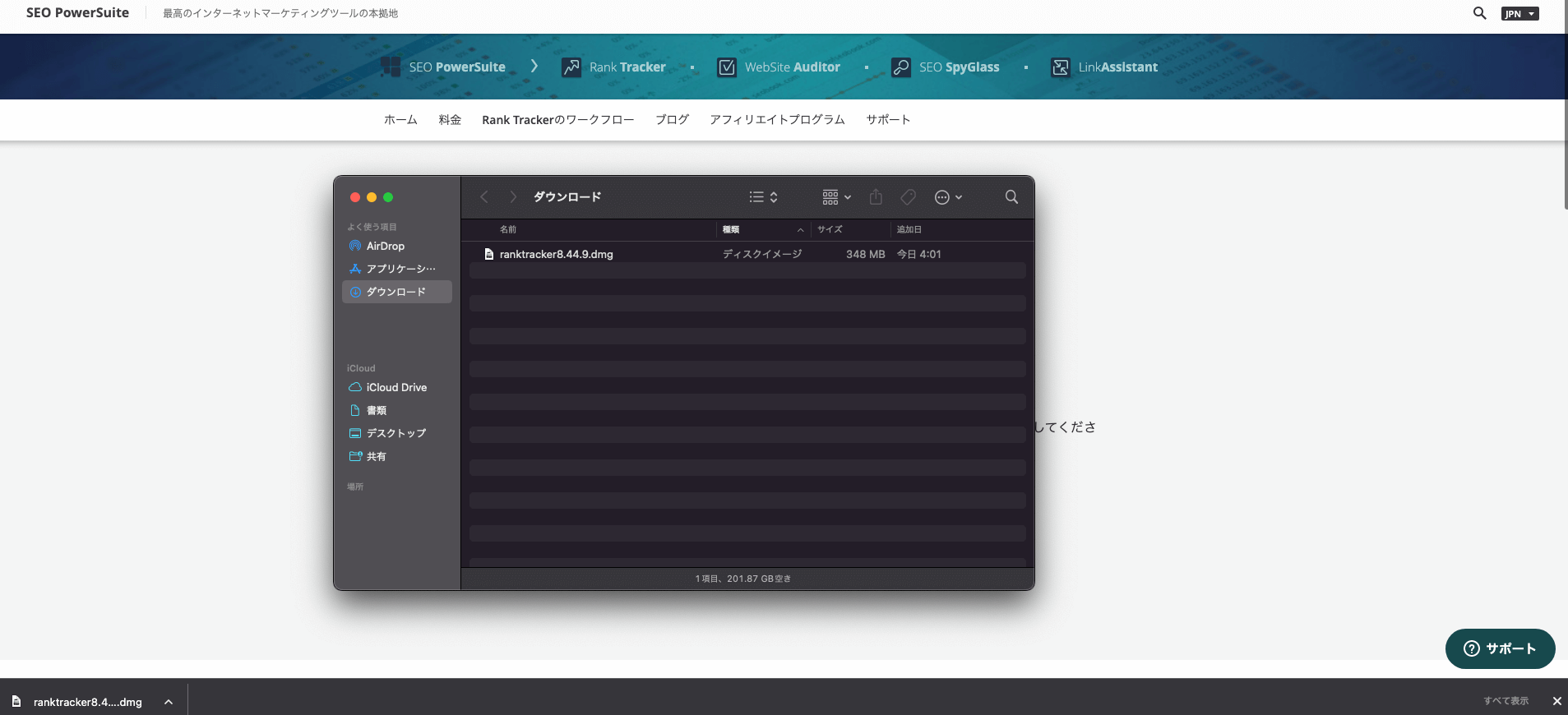Open the 料金 menu item
The height and width of the screenshot is (715, 1568).
(x=450, y=120)
